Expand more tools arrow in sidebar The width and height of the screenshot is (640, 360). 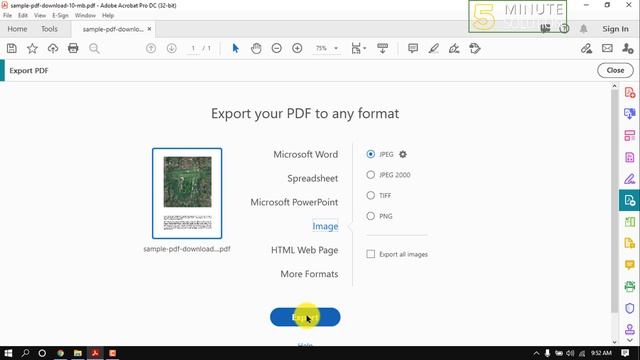629,340
